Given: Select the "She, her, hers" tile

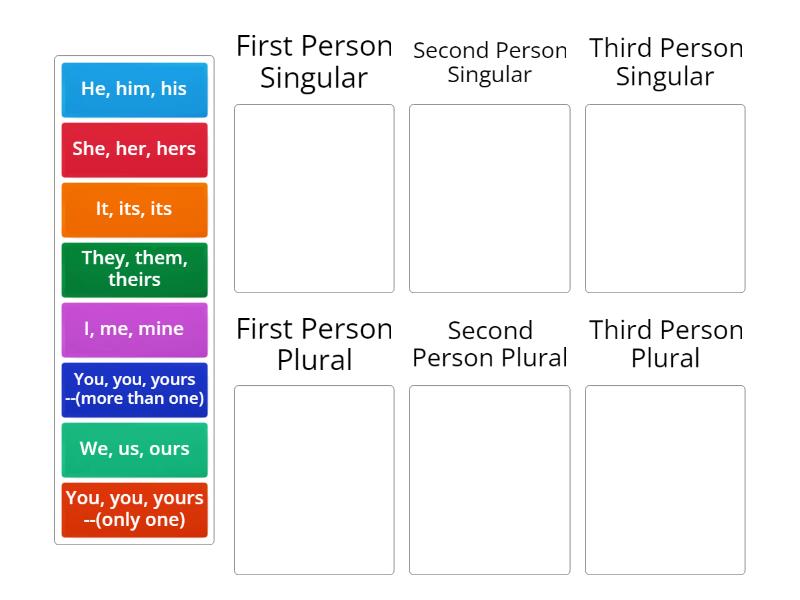Looking at the screenshot, I should coord(134,149).
